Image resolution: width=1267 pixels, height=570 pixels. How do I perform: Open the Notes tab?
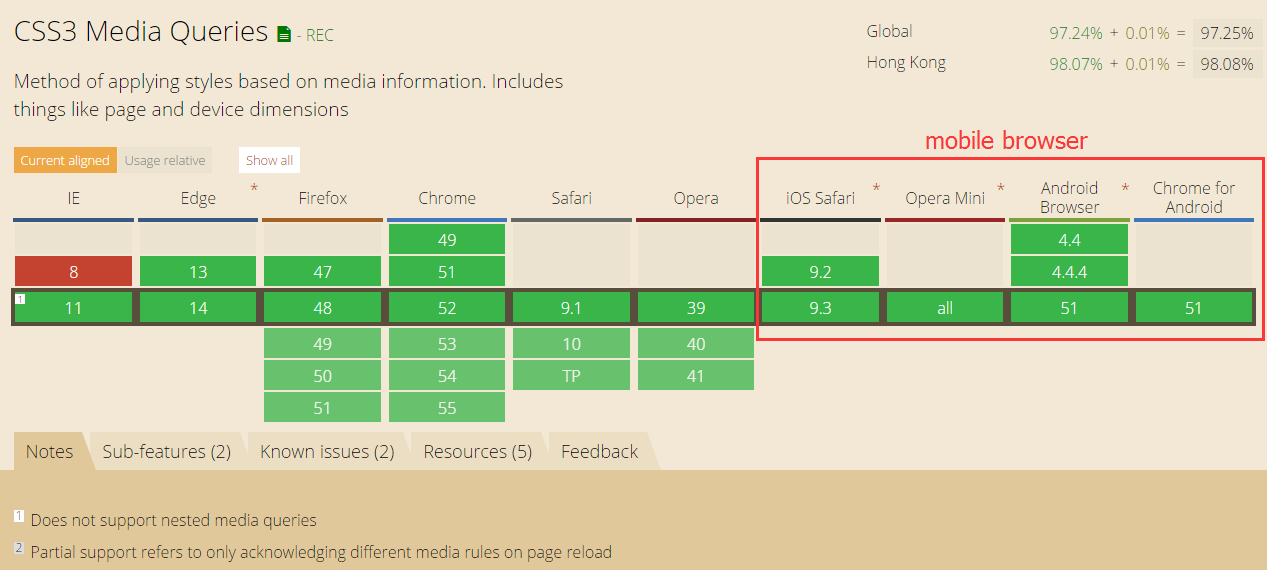49,452
